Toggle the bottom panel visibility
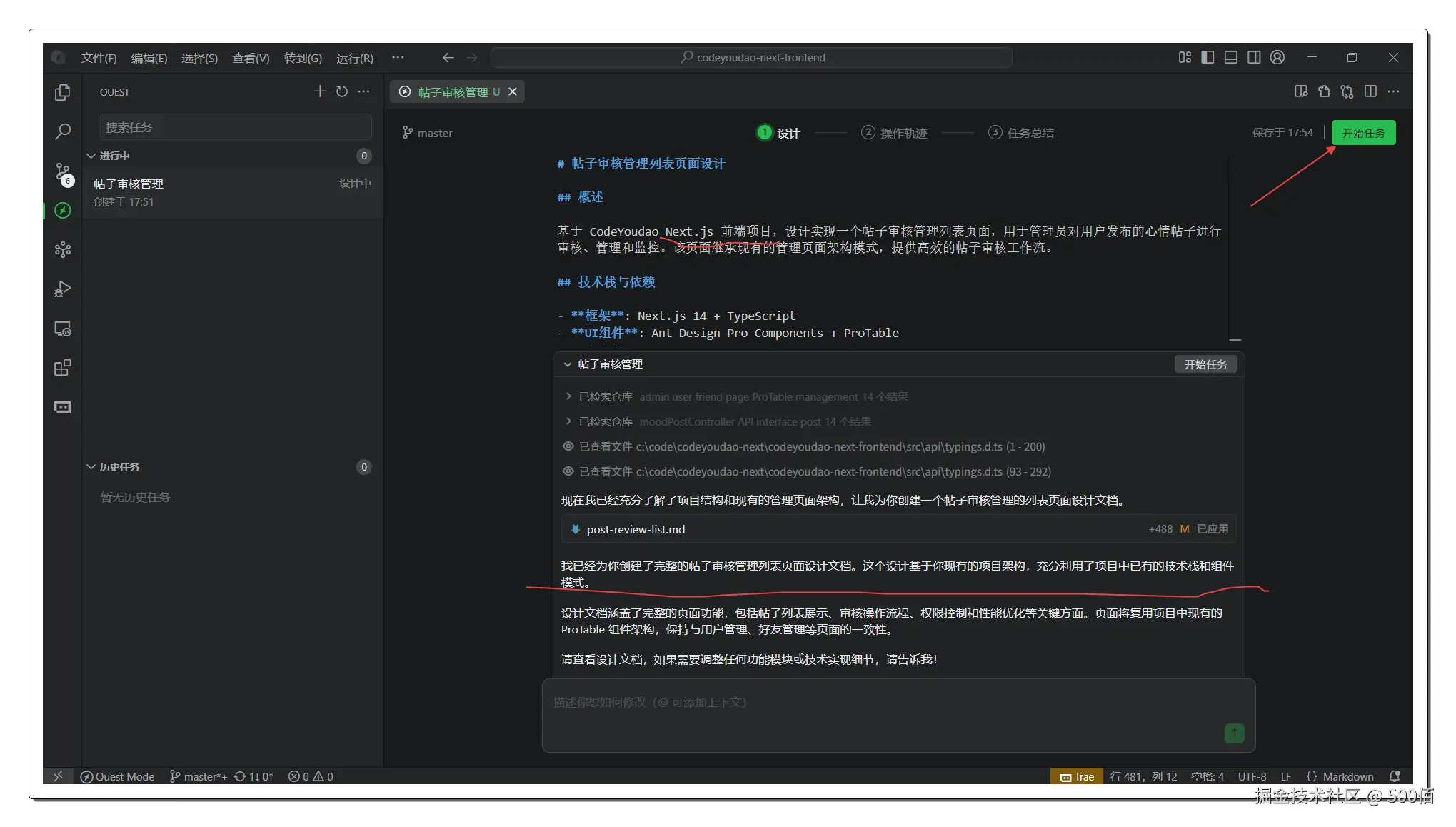Screen dimensions: 1456x827 pos(1230,58)
